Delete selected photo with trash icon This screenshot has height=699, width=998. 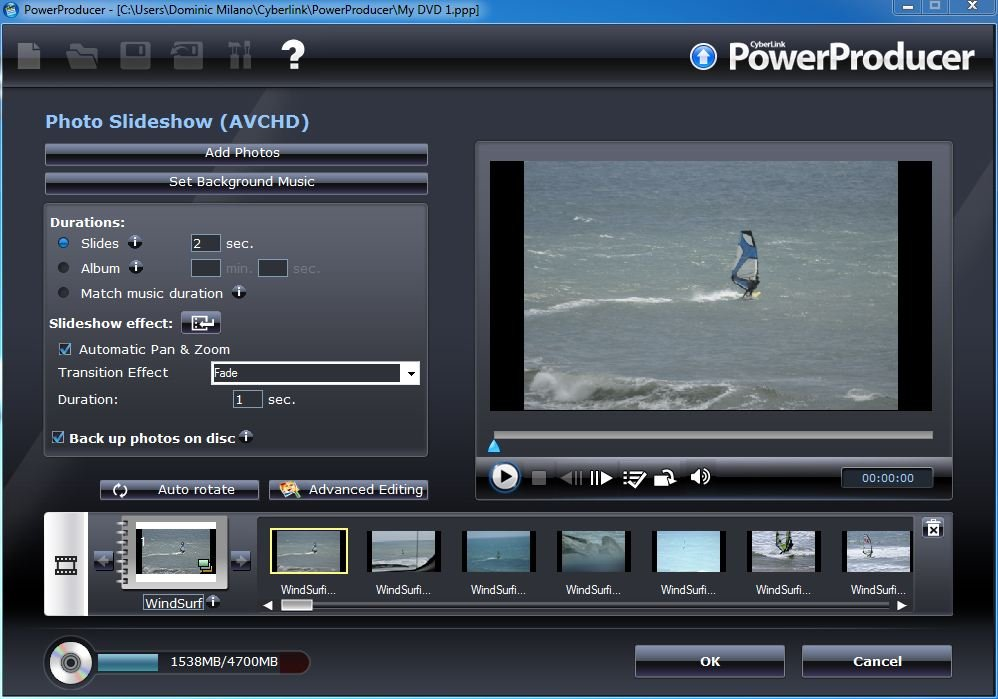click(x=932, y=528)
